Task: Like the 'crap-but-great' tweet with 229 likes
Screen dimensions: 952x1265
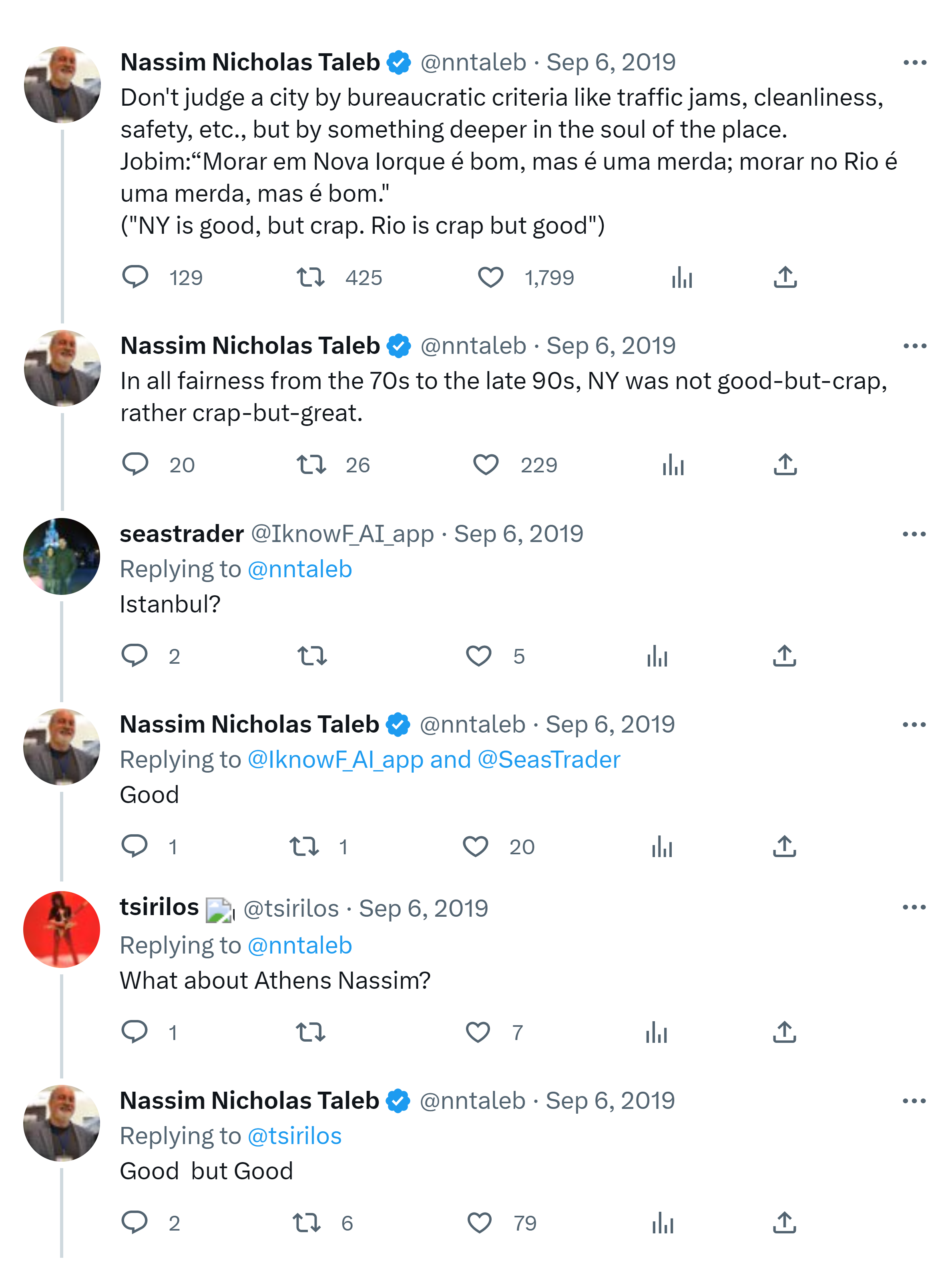Action: click(x=486, y=465)
